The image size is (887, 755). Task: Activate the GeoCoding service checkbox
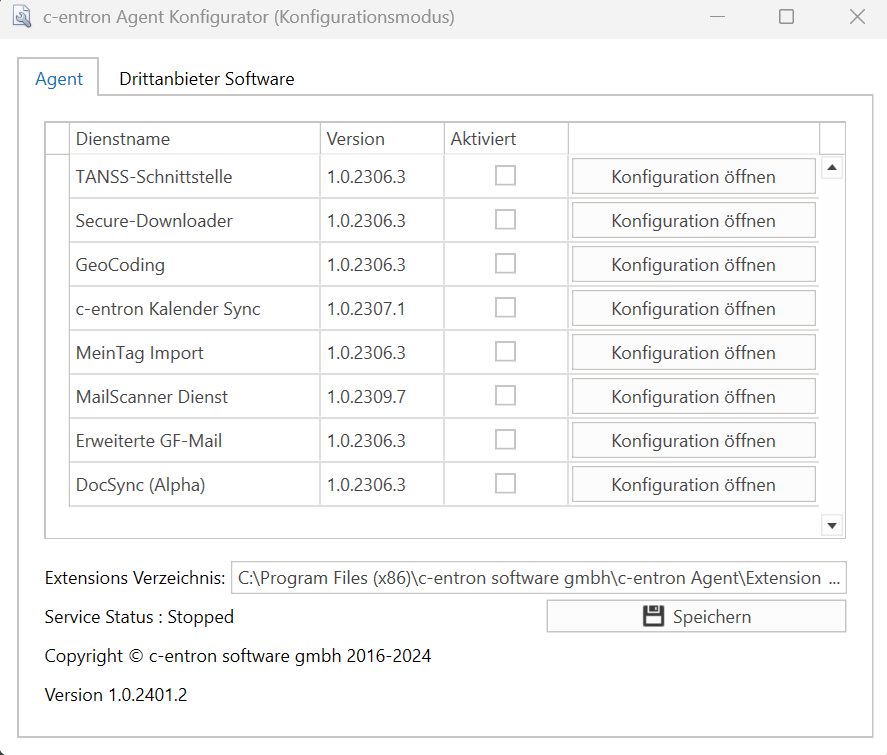click(505, 264)
